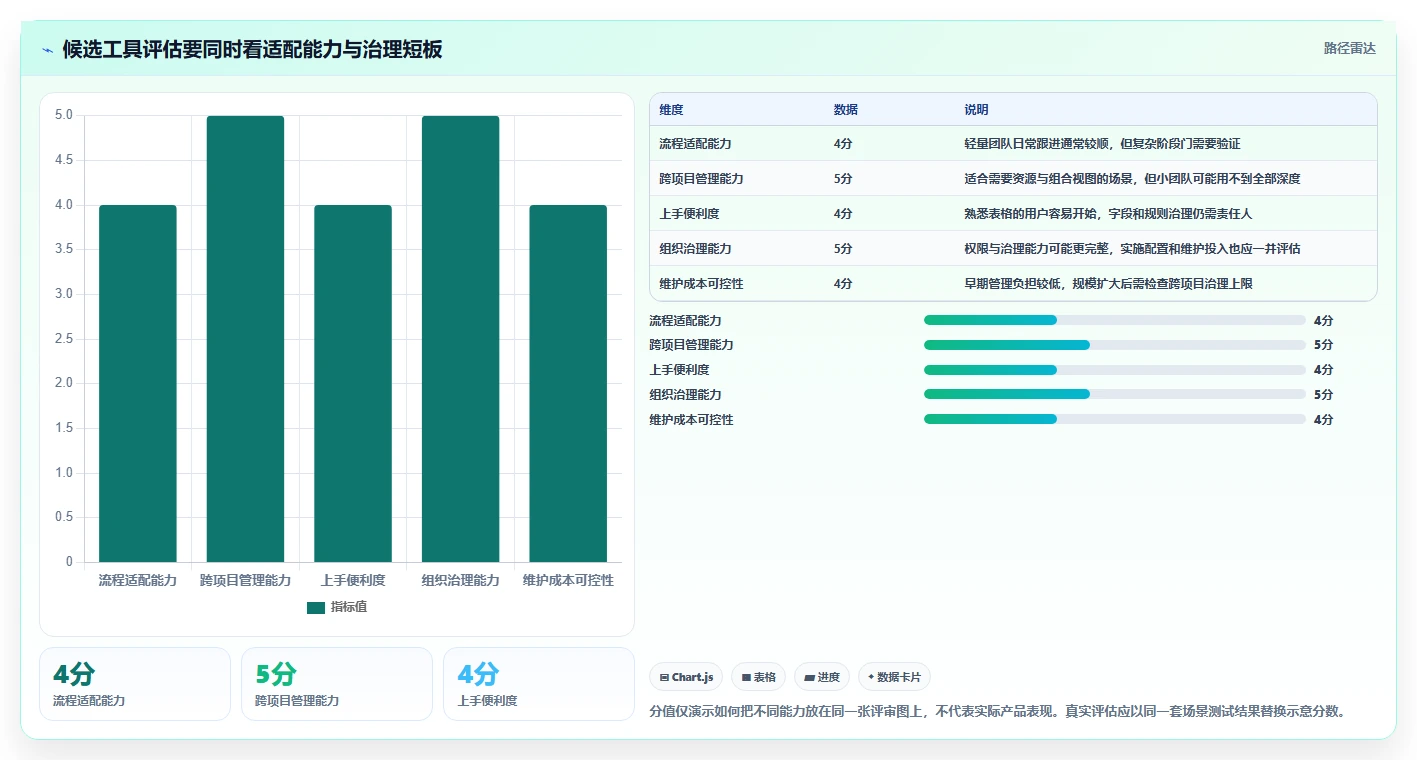Click the lightning icon beside the page title
This screenshot has width=1417, height=760.
tap(48, 50)
